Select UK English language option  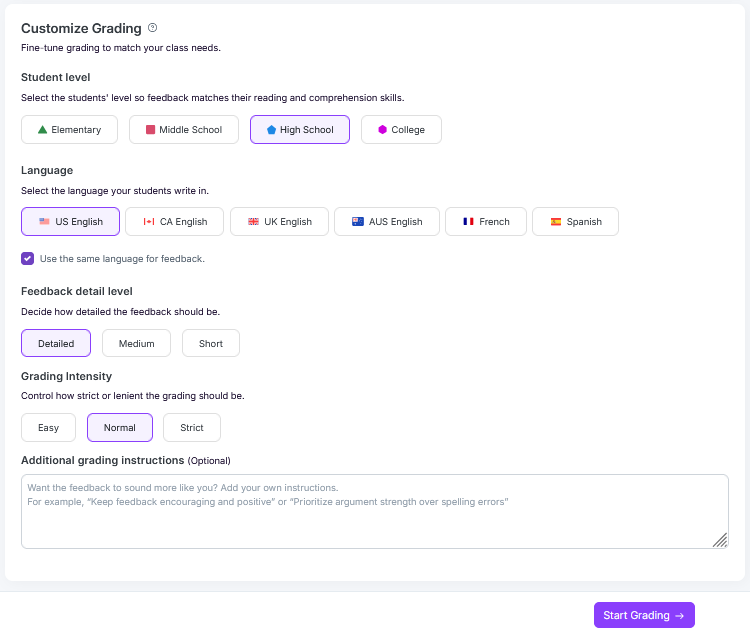[x=280, y=222]
